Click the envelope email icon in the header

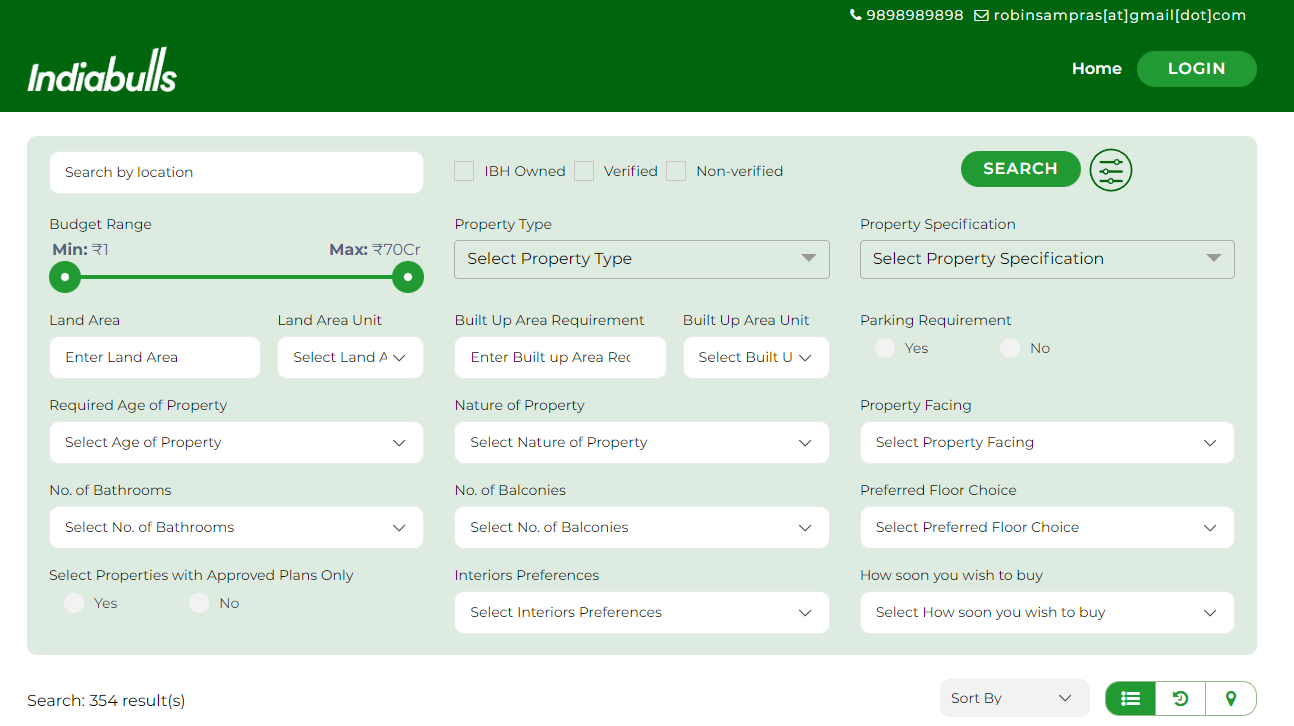[981, 15]
